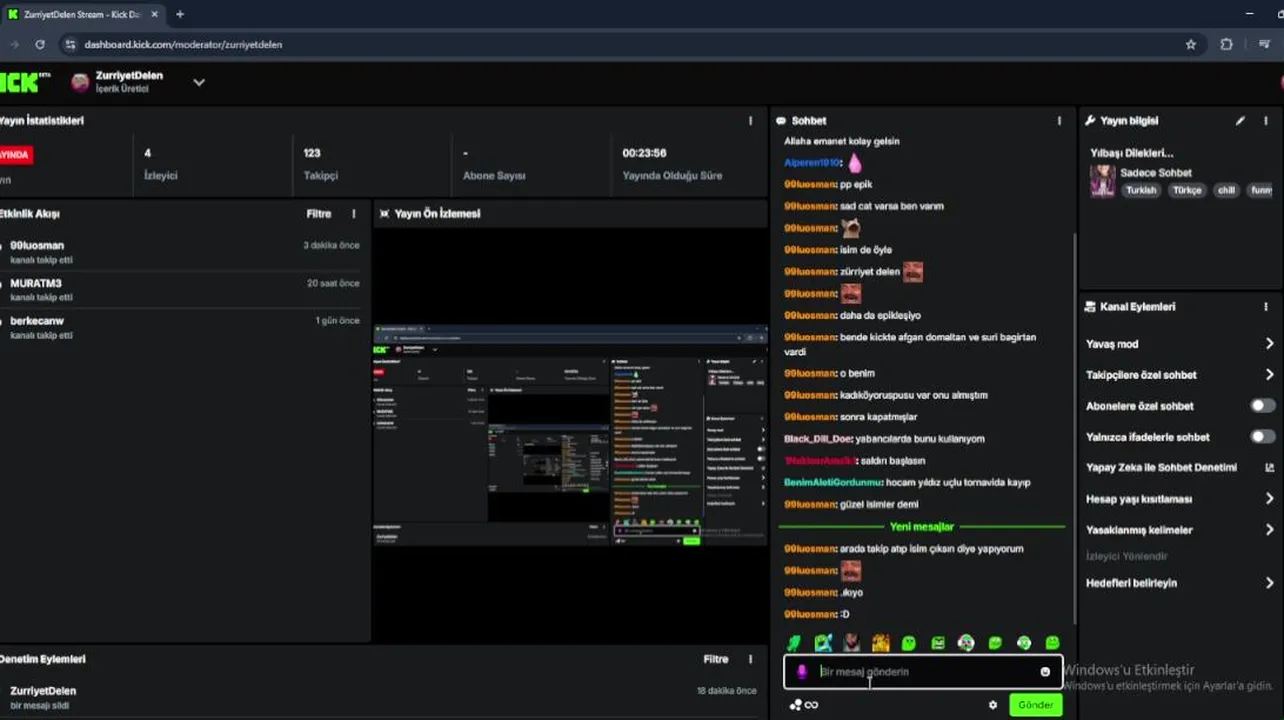Click the 123 Takipçi count
This screenshot has width=1284, height=720.
pos(312,153)
